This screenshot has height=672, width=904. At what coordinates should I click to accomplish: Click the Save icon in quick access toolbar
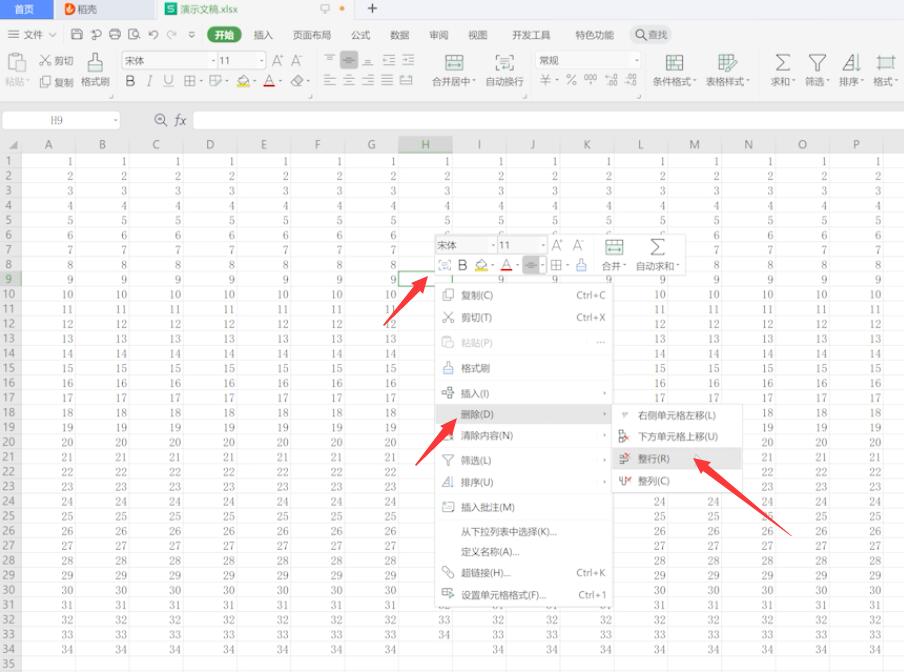[x=77, y=35]
